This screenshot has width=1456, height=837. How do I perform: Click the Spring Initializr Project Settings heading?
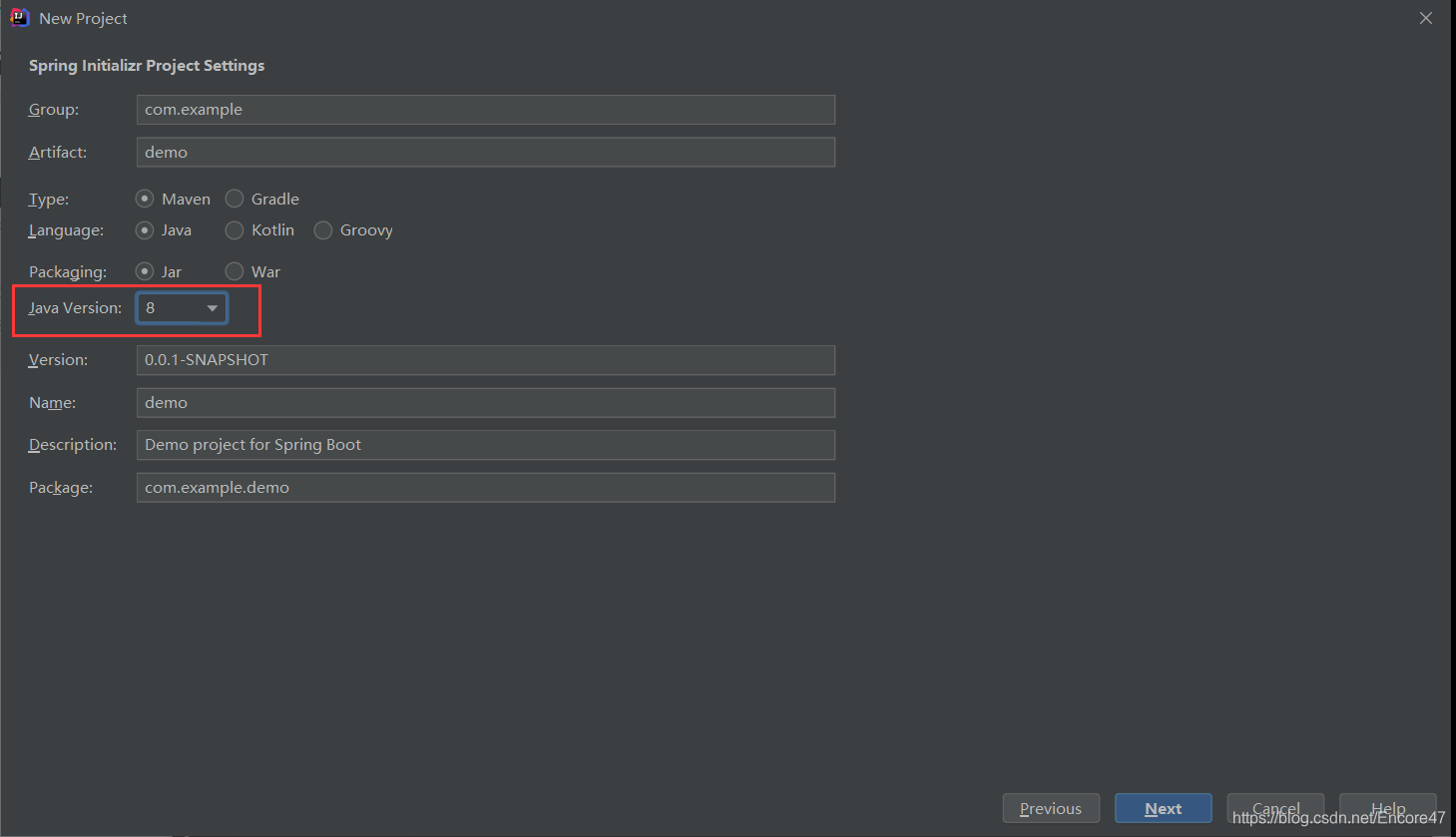coord(147,66)
